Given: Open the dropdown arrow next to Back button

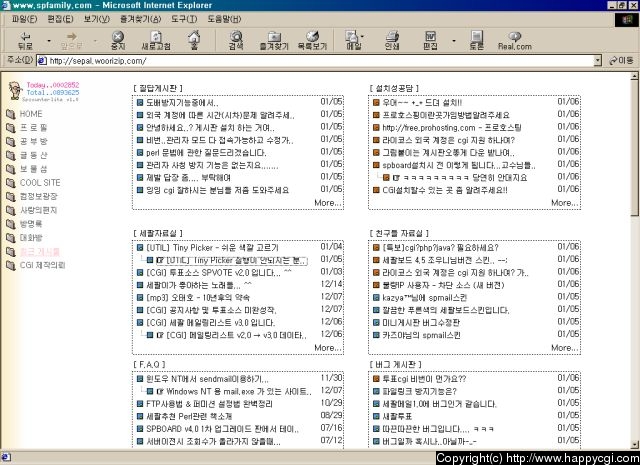Looking at the screenshot, I should tap(49, 41).
